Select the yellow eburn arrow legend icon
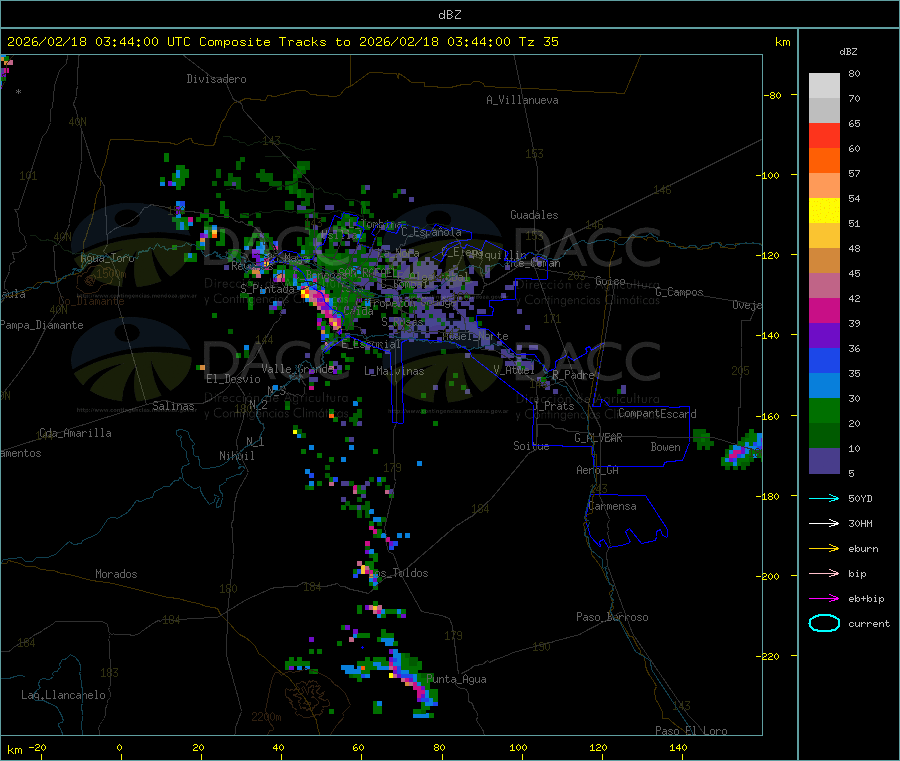This screenshot has width=900, height=761. (824, 549)
